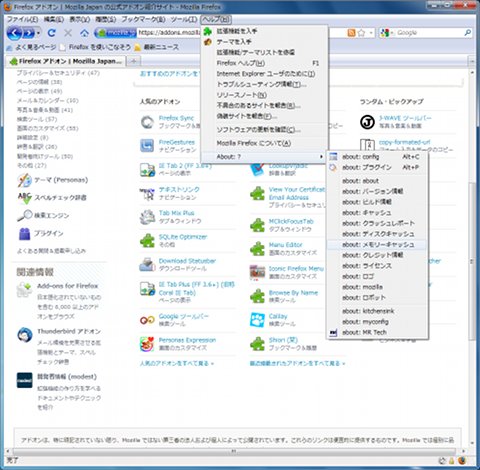
Task: Select トラブルシューティング情報(T) menu entry
Action: 264,84
